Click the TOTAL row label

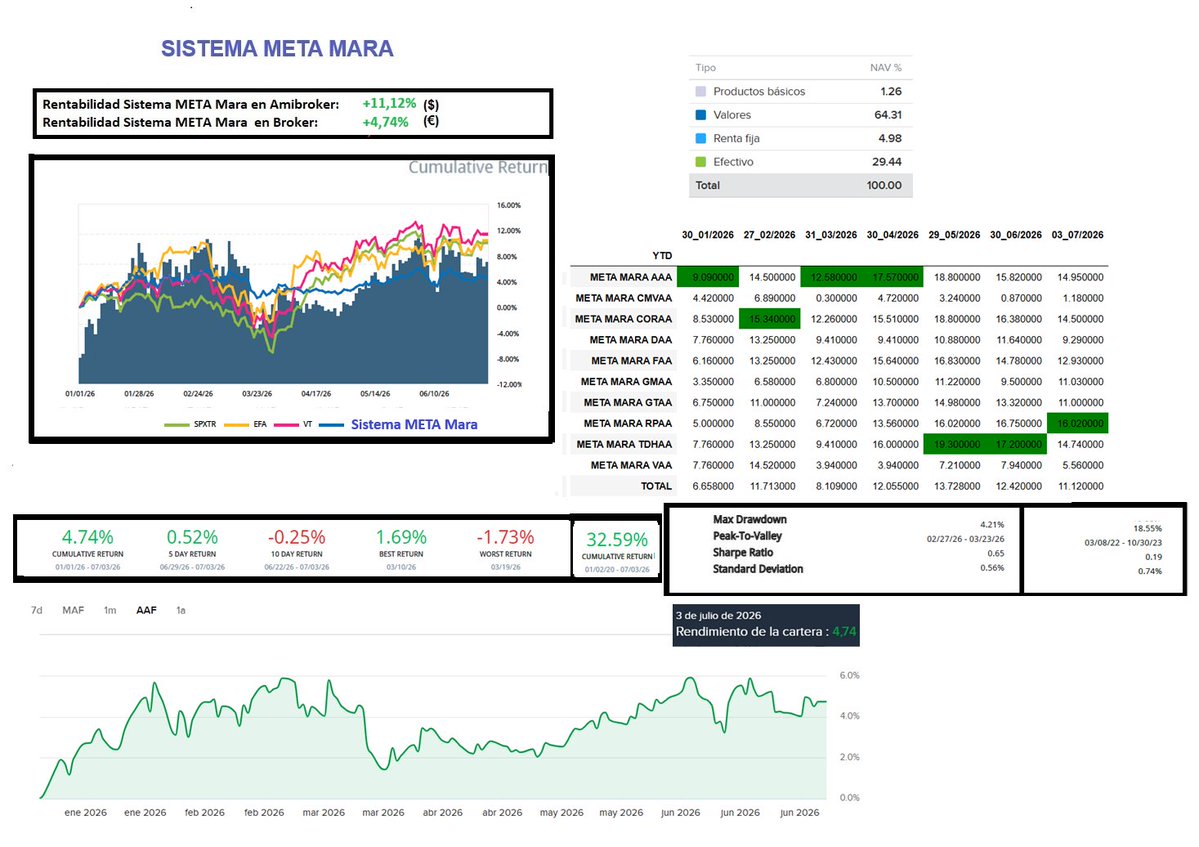[x=656, y=485]
